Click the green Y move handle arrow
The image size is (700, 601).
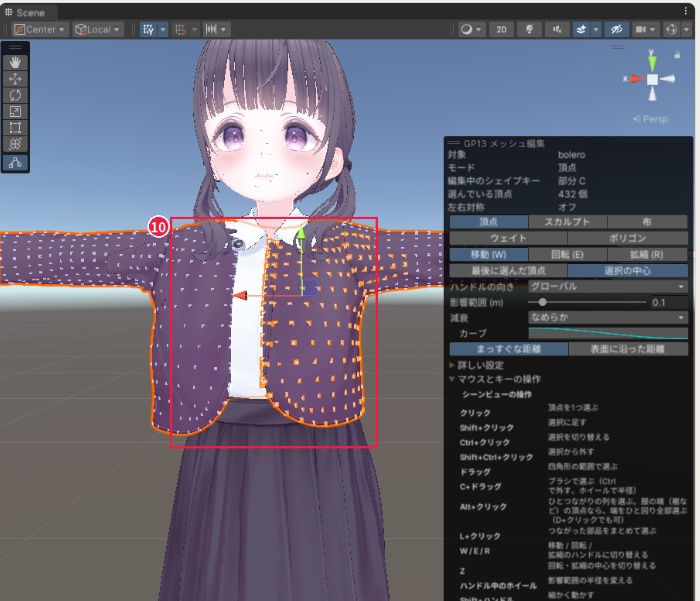(x=301, y=234)
